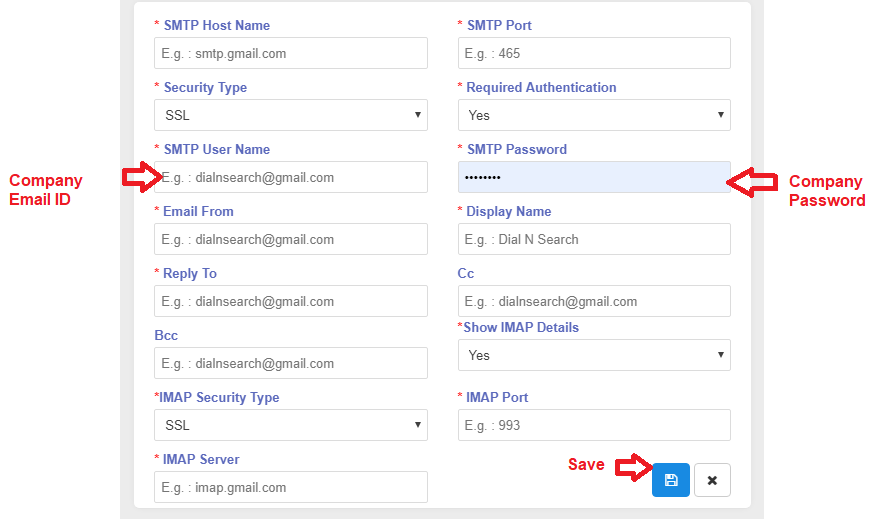Click the Show IMAP Details label
Image resolution: width=876 pixels, height=519 pixels.
pyautogui.click(x=520, y=327)
